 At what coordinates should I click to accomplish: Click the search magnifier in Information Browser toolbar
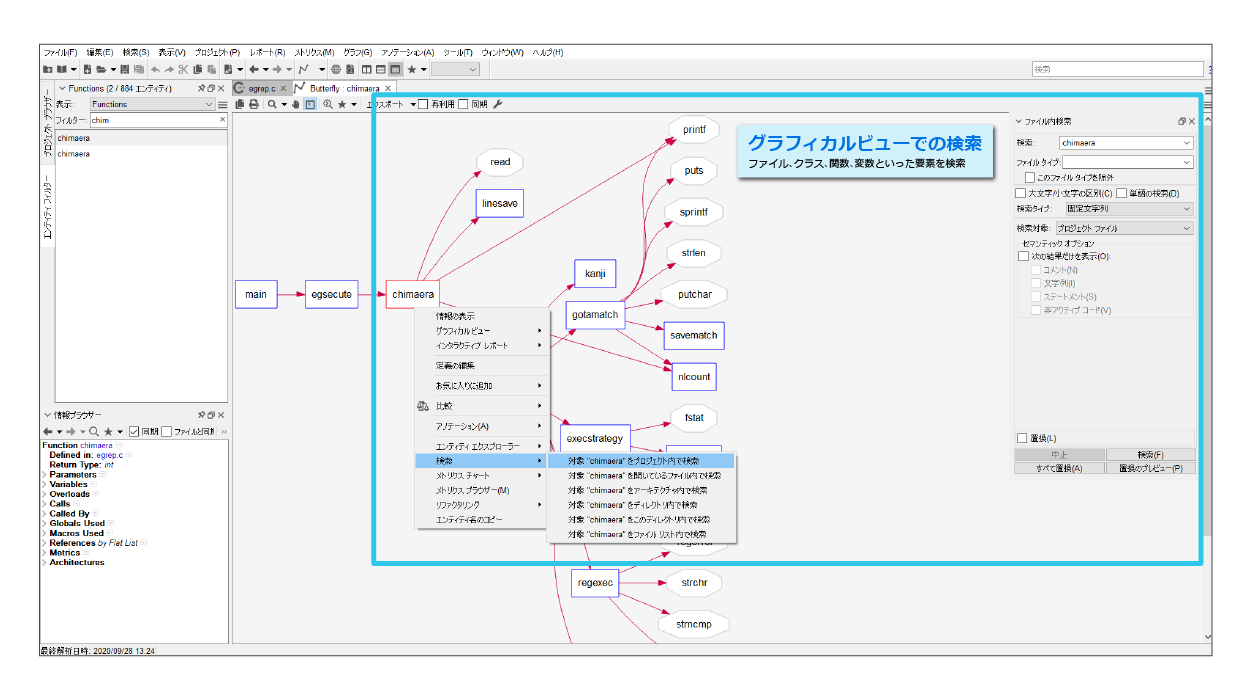pos(94,431)
